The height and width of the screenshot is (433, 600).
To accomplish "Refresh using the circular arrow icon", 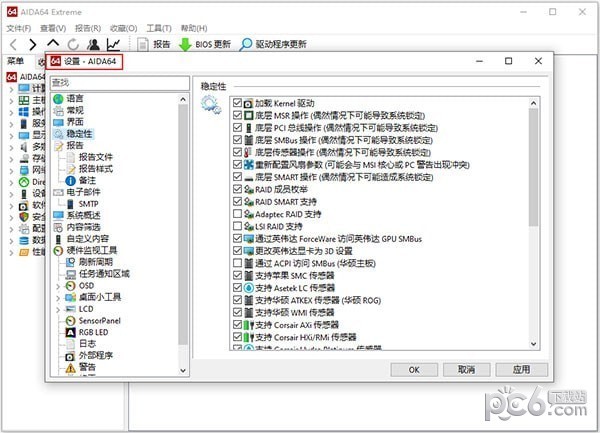I will click(73, 45).
